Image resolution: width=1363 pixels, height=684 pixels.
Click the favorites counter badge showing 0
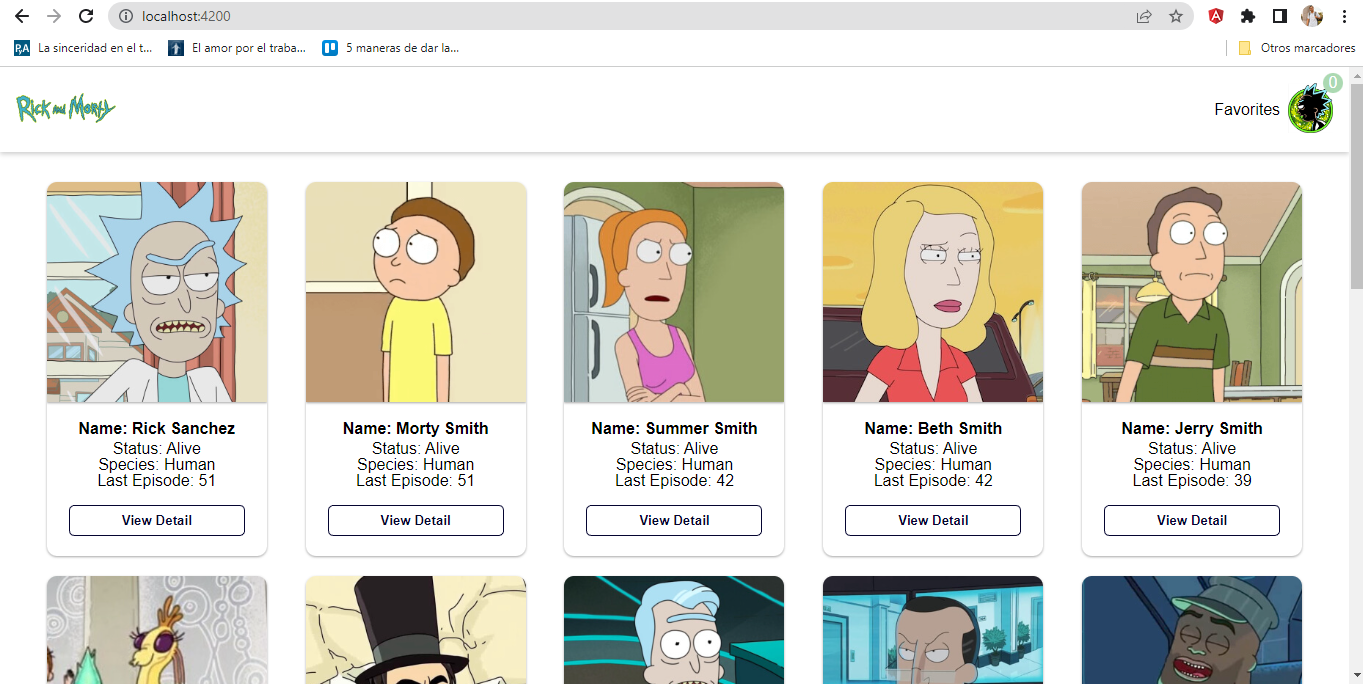[1332, 83]
